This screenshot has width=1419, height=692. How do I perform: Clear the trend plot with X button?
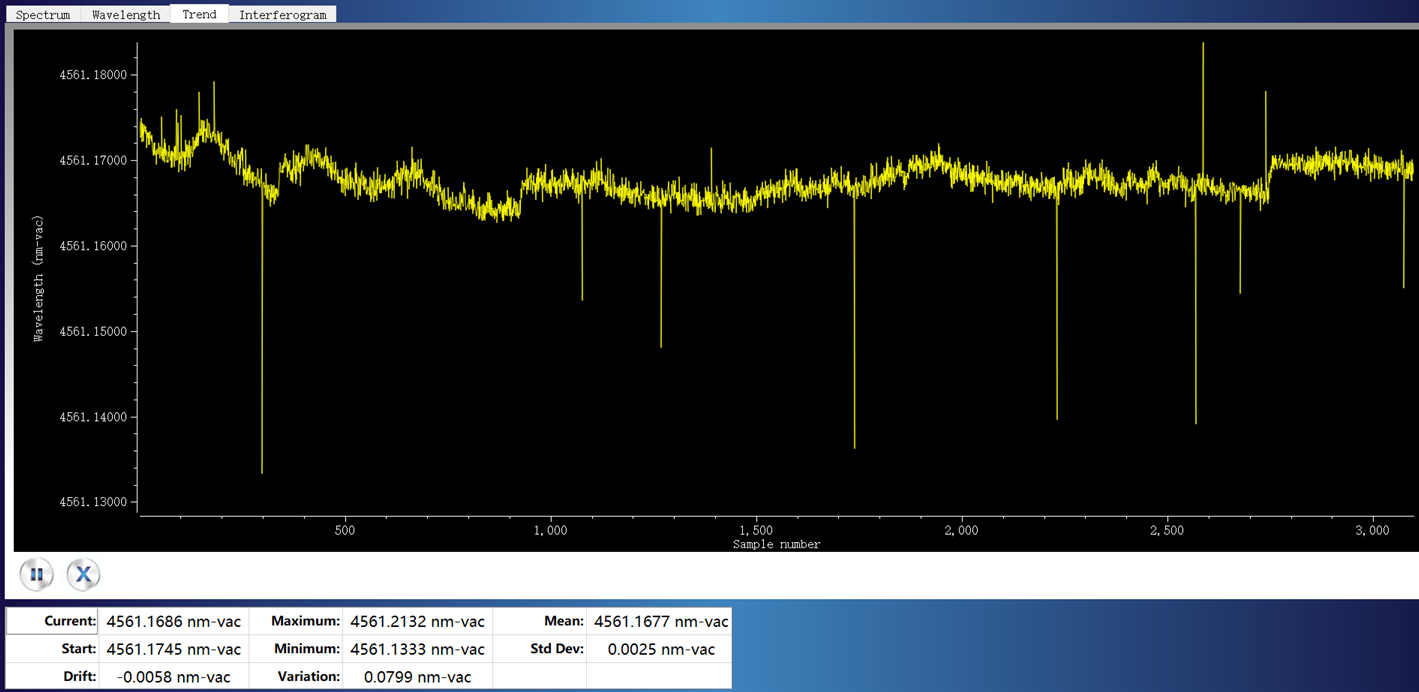[x=84, y=575]
